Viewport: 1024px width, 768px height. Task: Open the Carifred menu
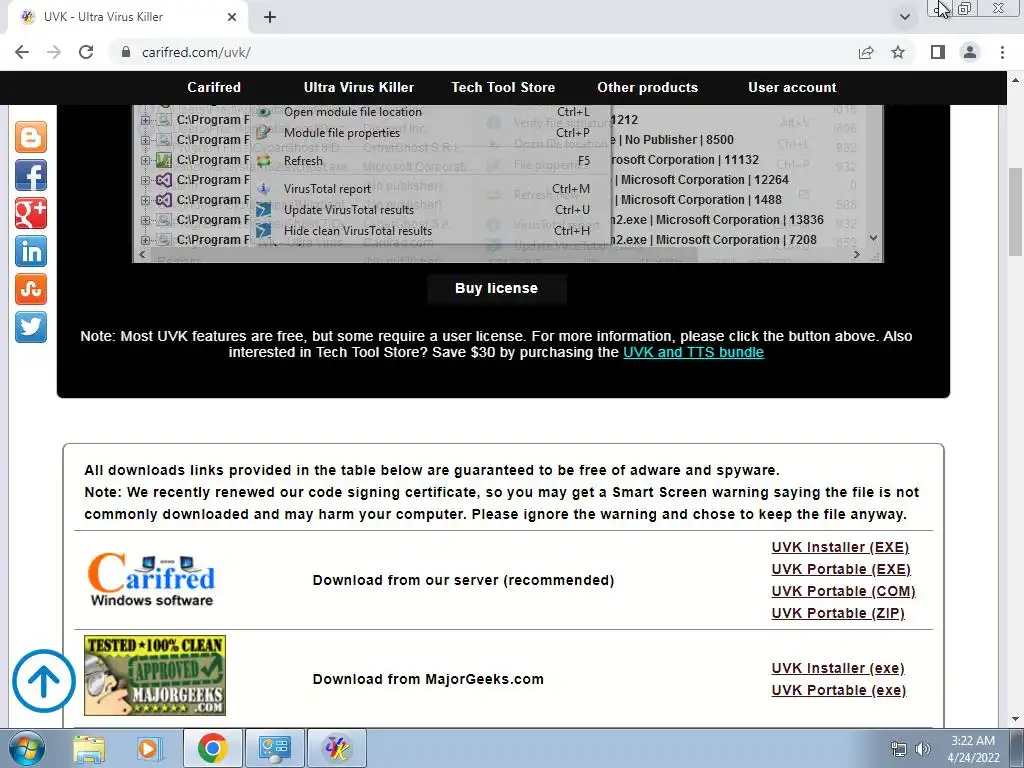214,88
